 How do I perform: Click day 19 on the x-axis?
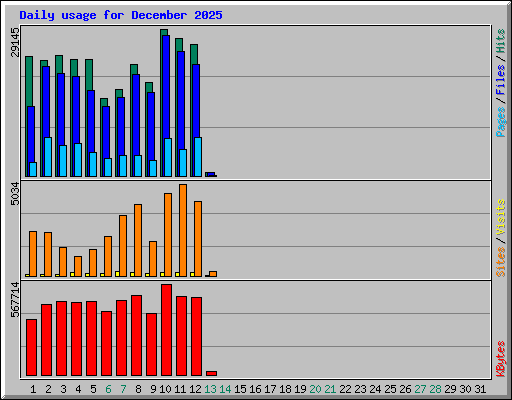coord(300,389)
